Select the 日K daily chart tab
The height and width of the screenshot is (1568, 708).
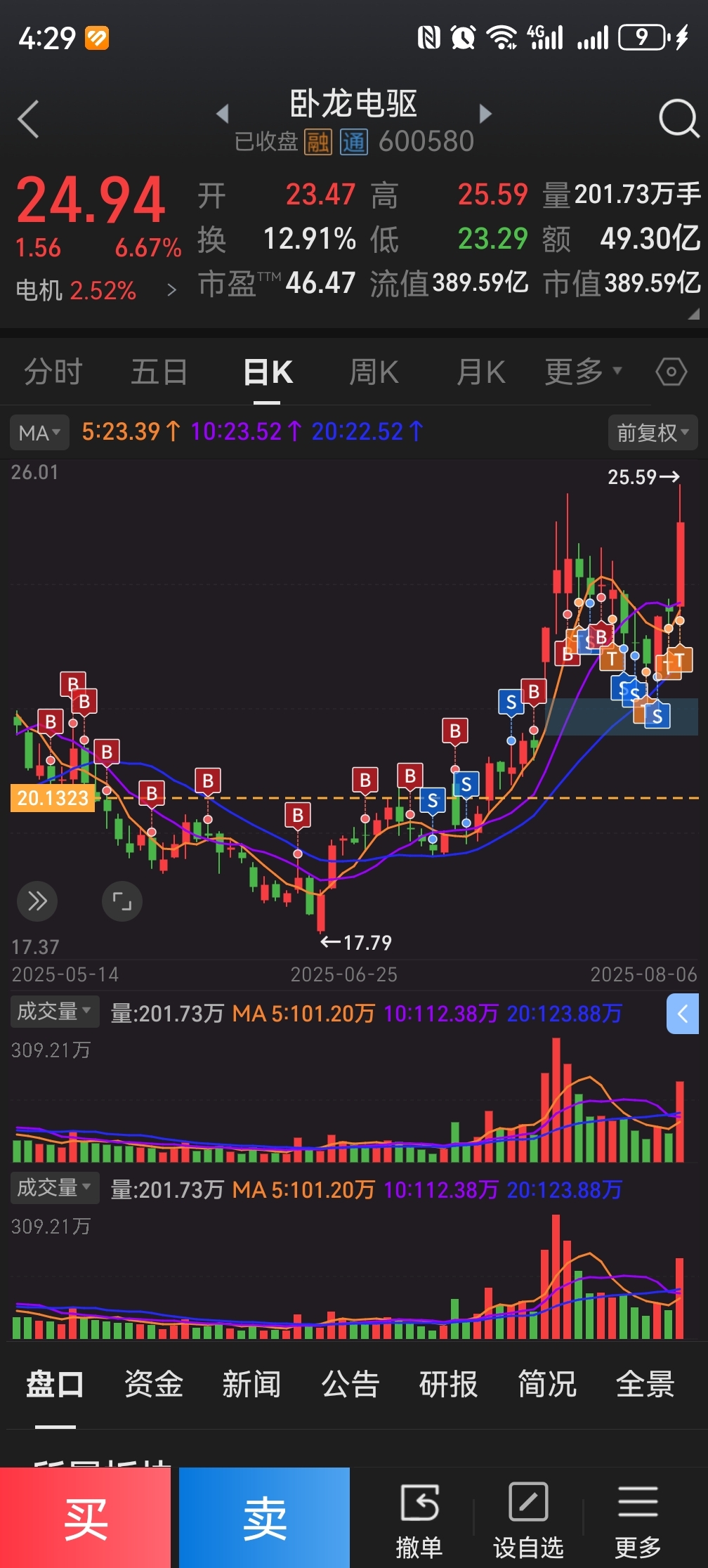click(268, 372)
